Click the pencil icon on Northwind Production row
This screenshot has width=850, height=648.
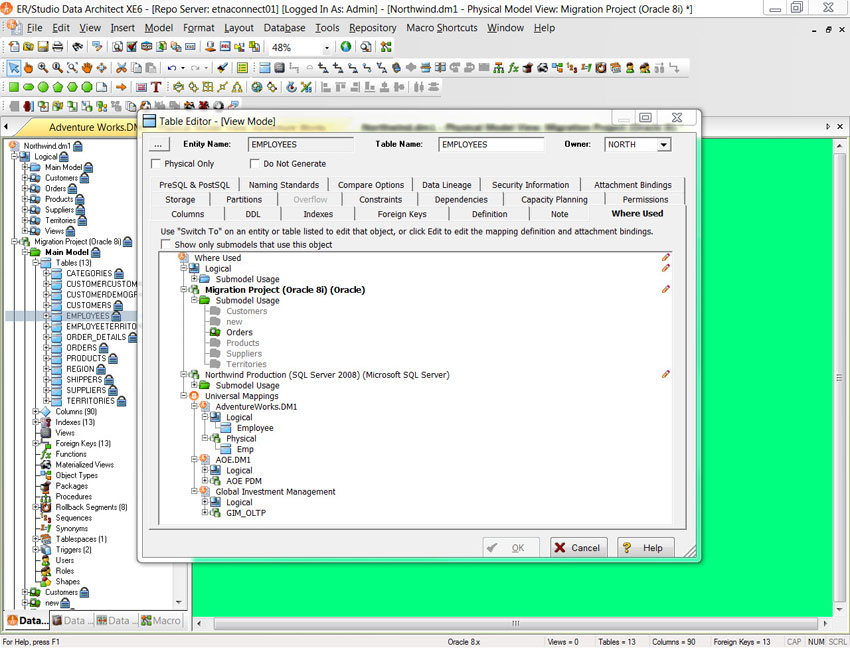click(x=666, y=374)
